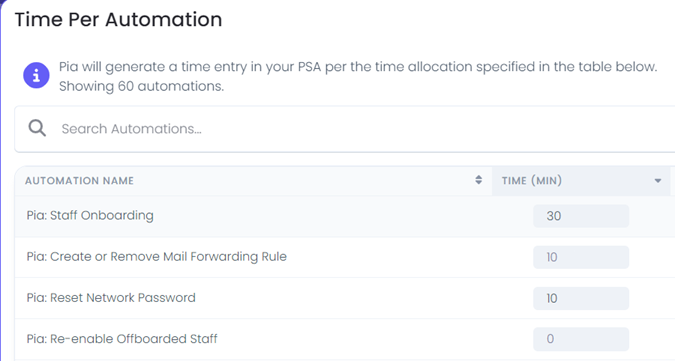The image size is (675, 361).
Task: Select the Pia: Re-enable Offboarded Staff row
Action: pyautogui.click(x=344, y=339)
